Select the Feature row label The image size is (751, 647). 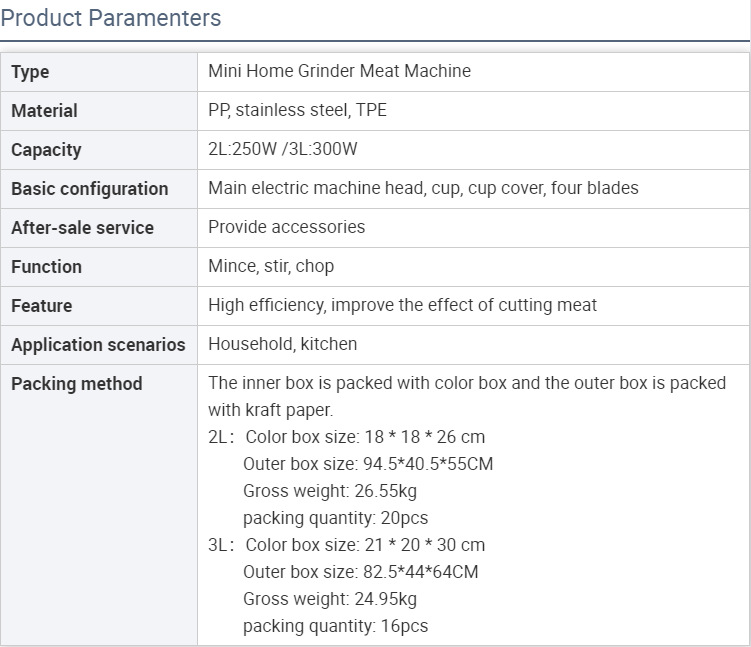[41, 306]
